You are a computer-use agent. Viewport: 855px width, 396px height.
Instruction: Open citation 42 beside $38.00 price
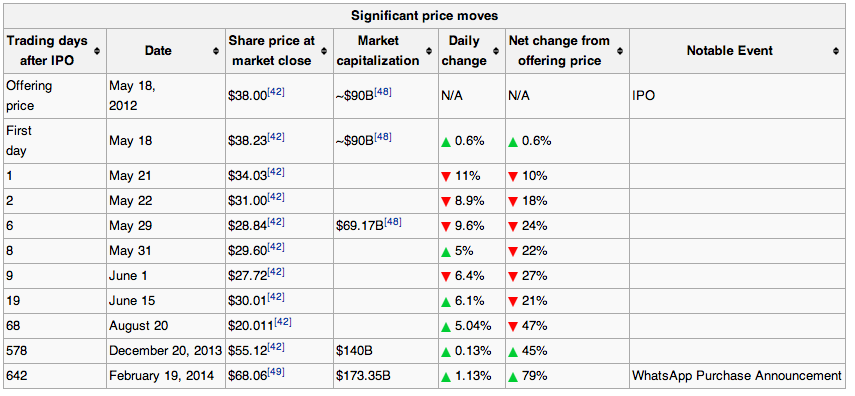[276, 92]
